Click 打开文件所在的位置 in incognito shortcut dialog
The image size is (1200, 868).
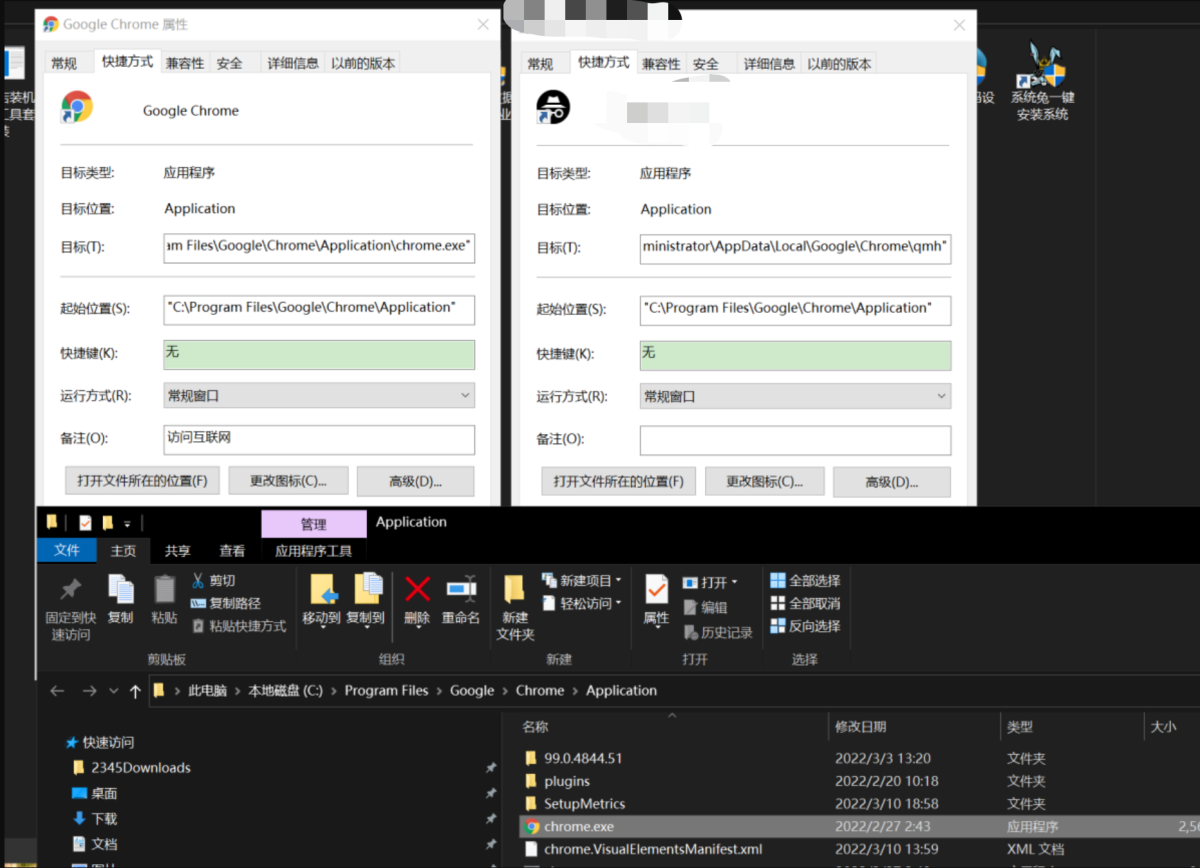click(x=618, y=482)
